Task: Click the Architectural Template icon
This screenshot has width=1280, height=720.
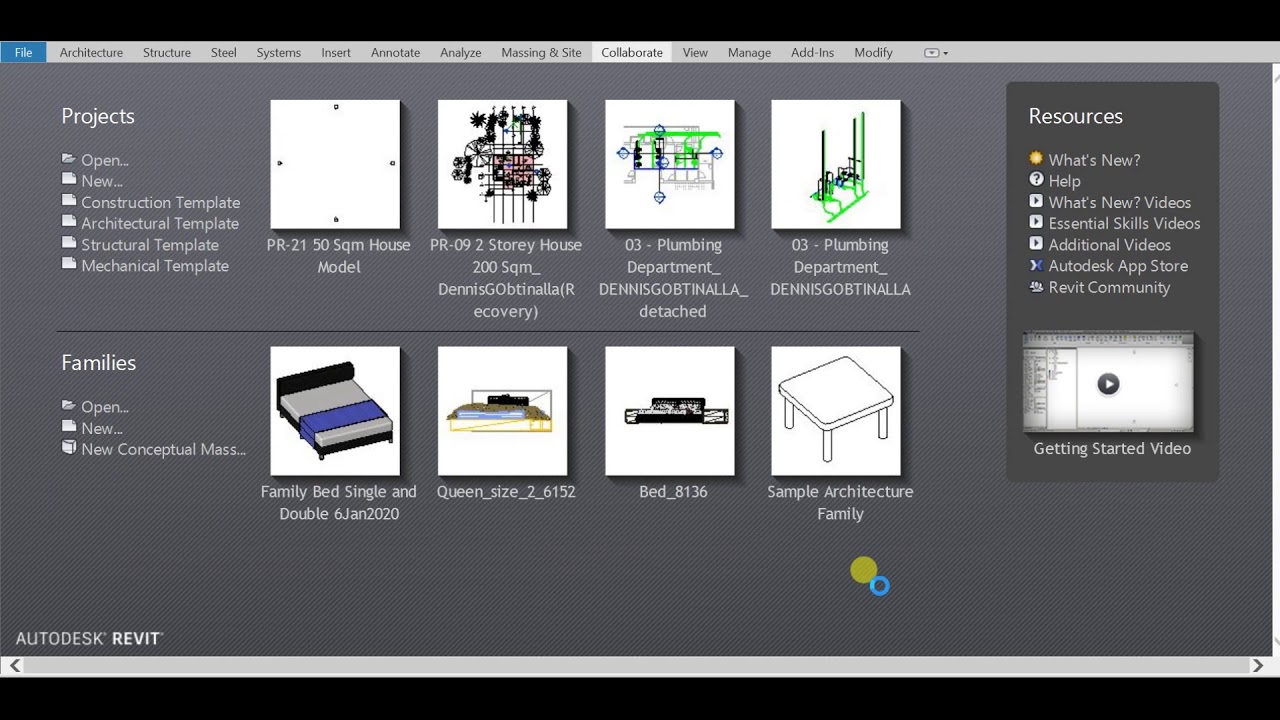Action: pyautogui.click(x=69, y=221)
